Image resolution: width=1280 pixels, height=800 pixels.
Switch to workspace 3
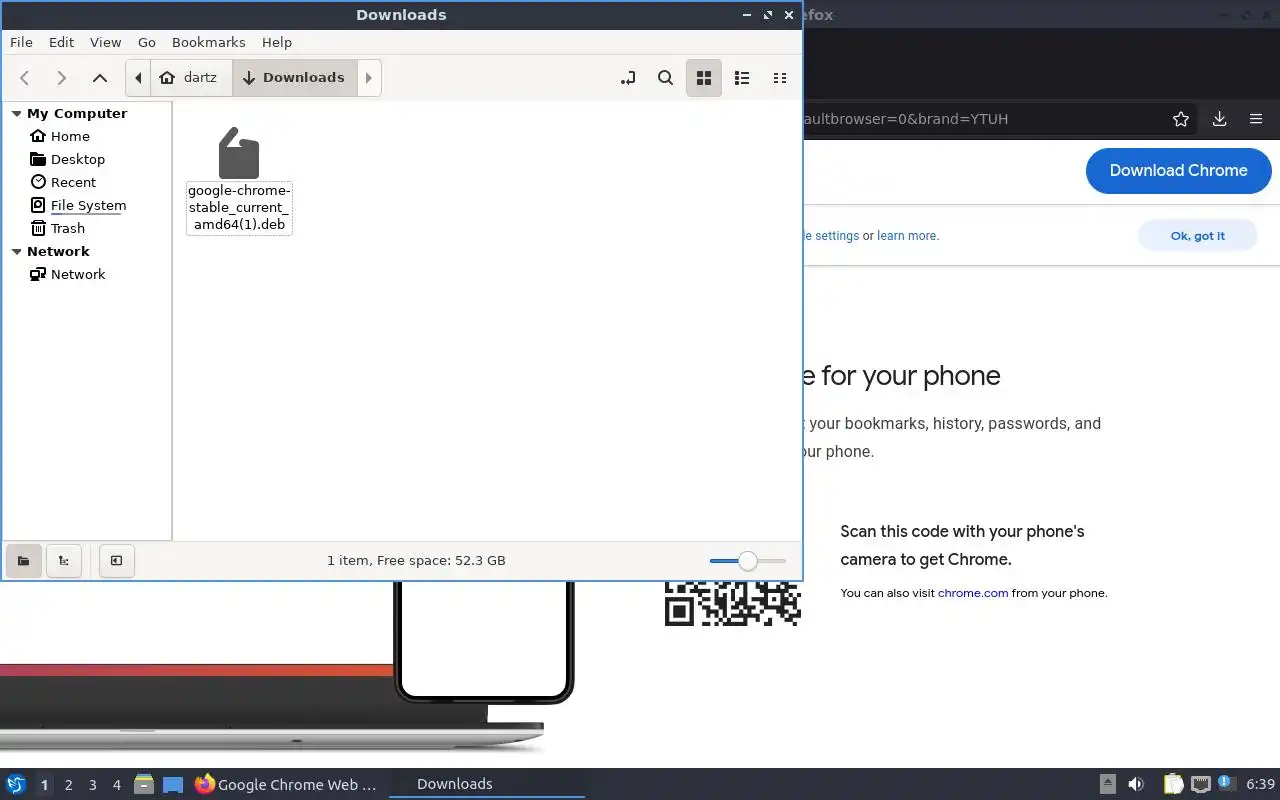[x=92, y=785]
